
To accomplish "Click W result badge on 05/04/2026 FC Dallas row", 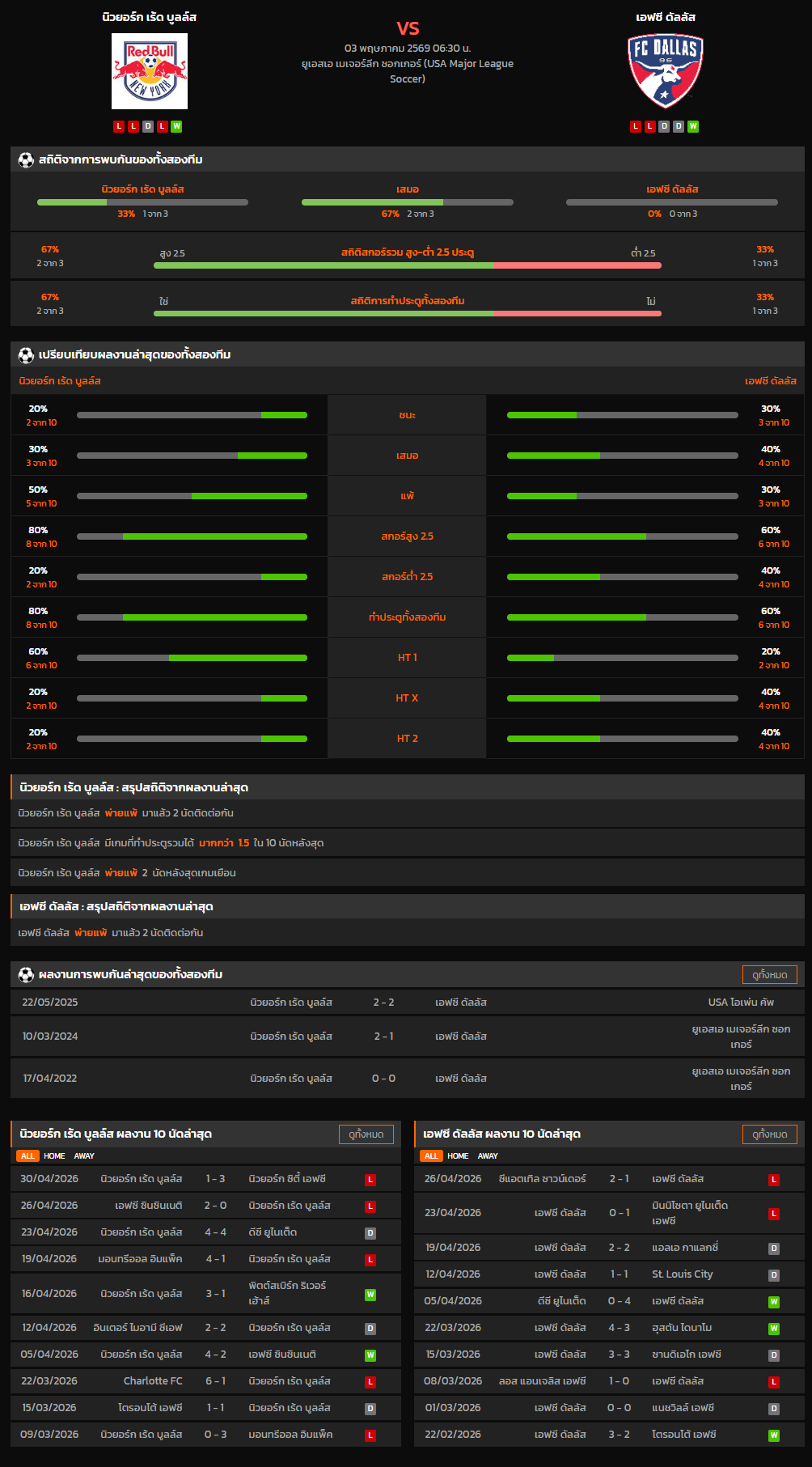I will (x=774, y=1302).
